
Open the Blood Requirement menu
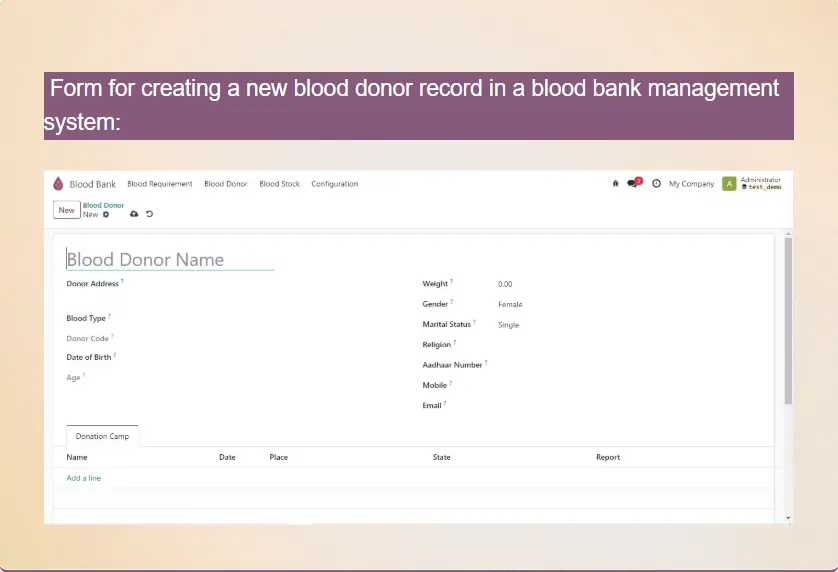(159, 184)
